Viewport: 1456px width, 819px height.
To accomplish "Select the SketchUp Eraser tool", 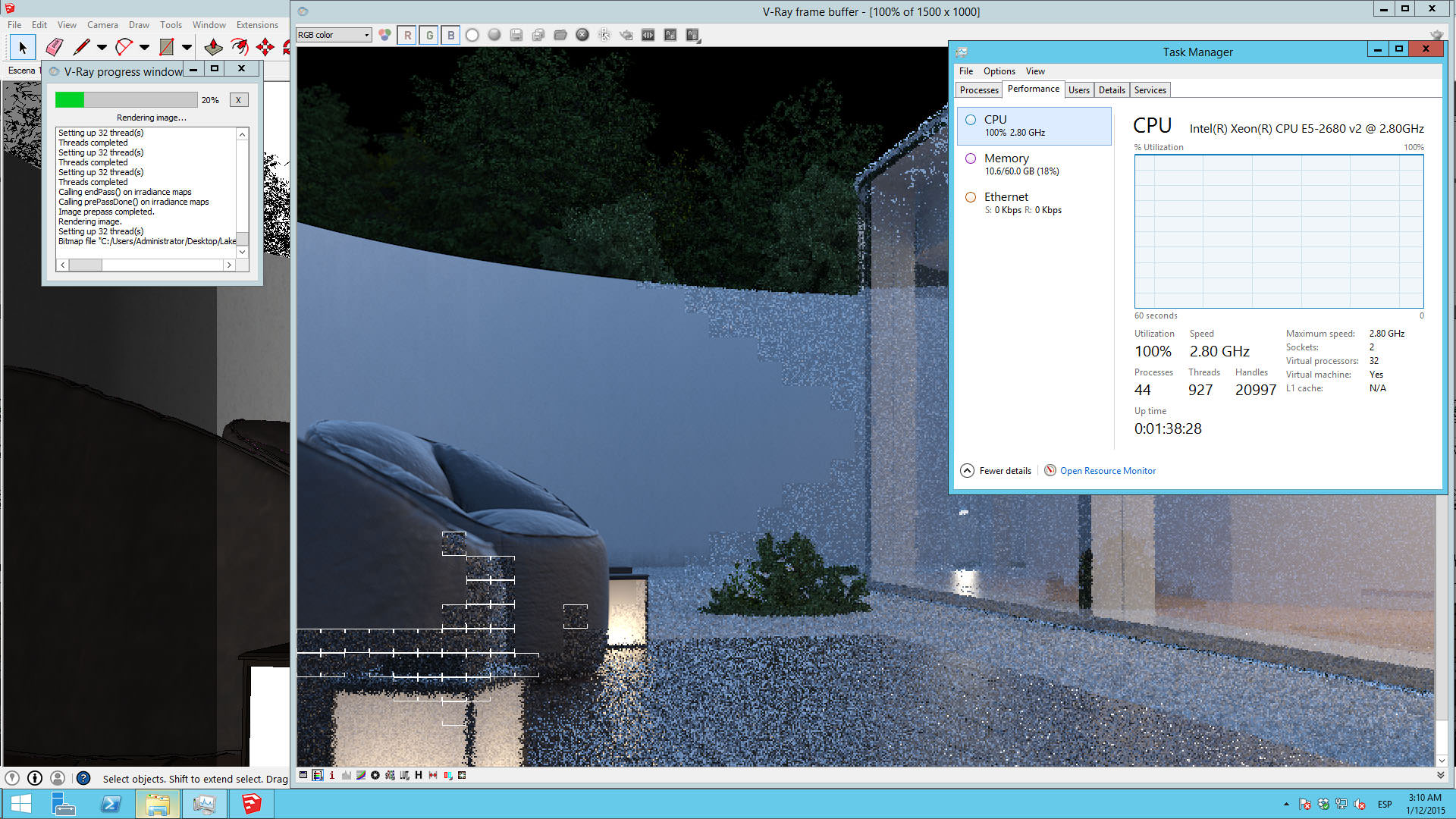I will (54, 47).
